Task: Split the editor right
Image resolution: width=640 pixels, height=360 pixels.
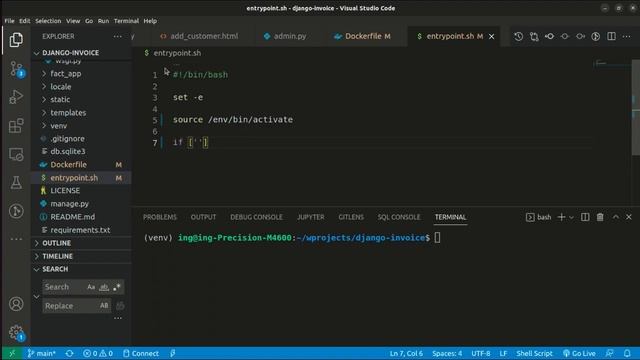Action: point(611,36)
